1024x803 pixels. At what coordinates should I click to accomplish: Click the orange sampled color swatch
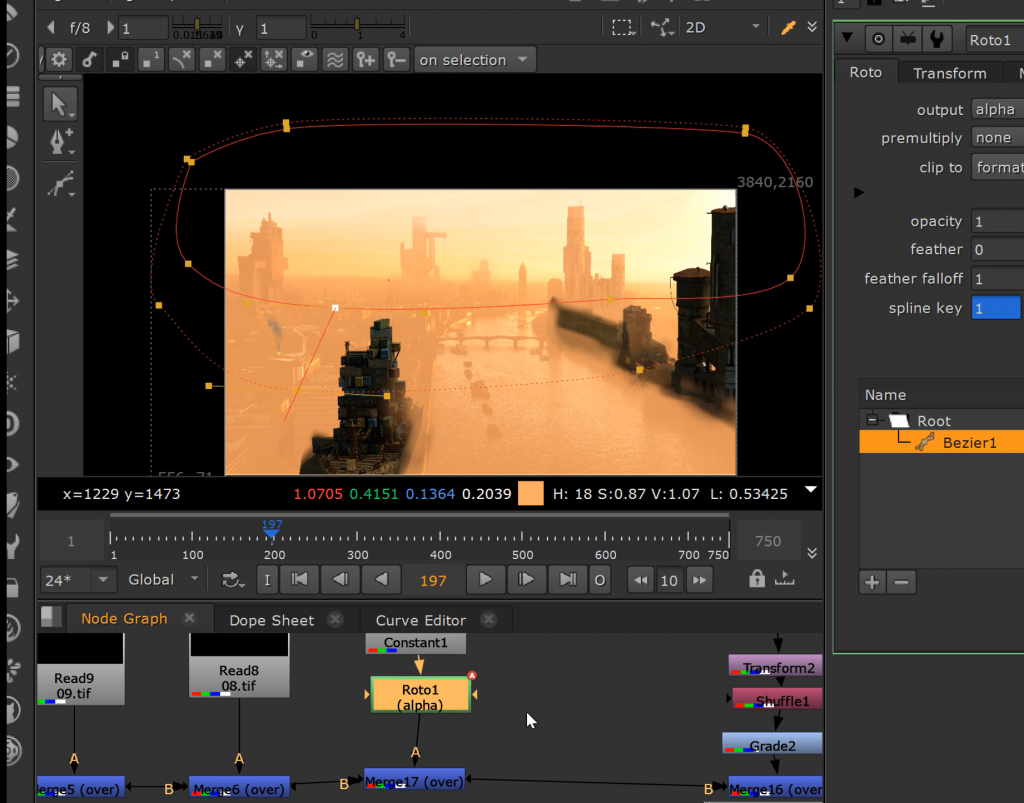coord(531,493)
